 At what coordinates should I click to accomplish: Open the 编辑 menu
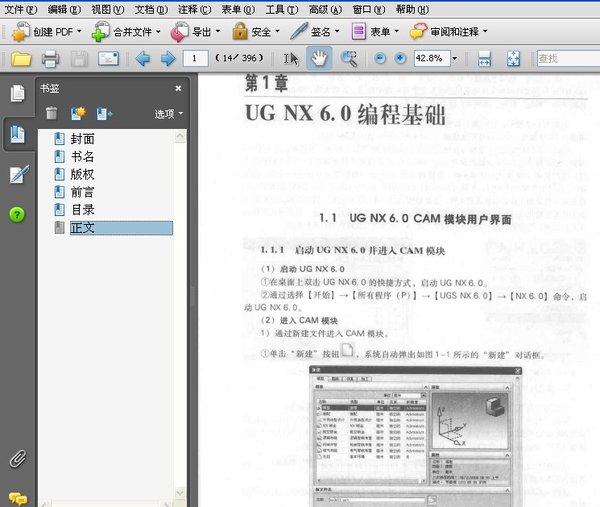tap(64, 9)
